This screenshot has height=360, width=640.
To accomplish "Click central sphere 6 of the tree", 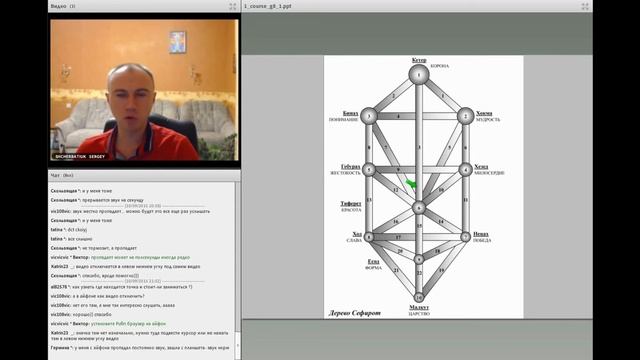I will pos(419,208).
